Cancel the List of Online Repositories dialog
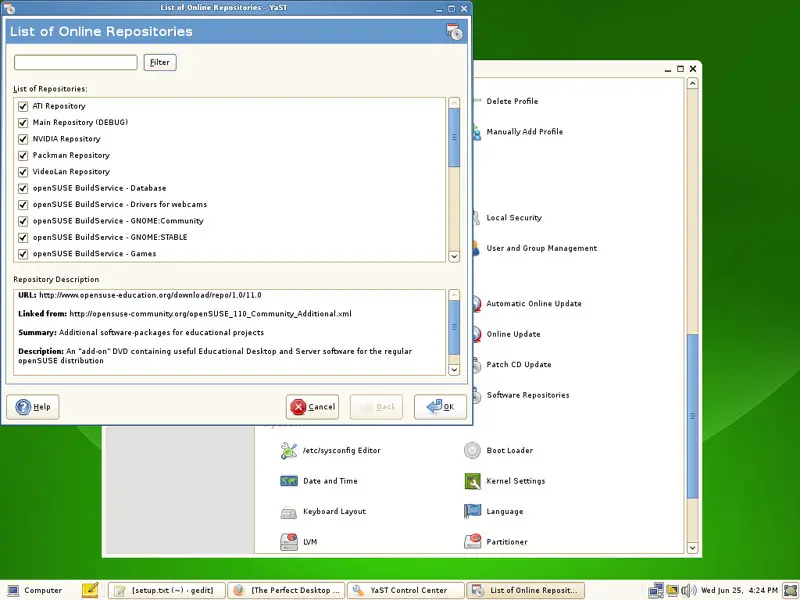This screenshot has height=600, width=800. click(x=312, y=407)
